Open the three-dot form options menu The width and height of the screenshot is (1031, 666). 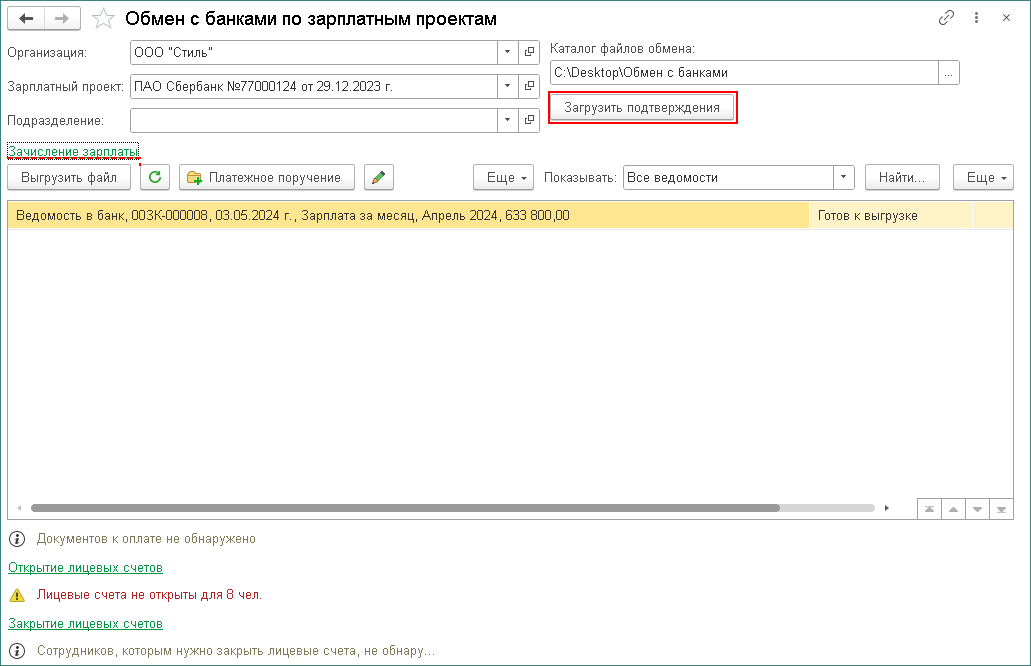(976, 18)
